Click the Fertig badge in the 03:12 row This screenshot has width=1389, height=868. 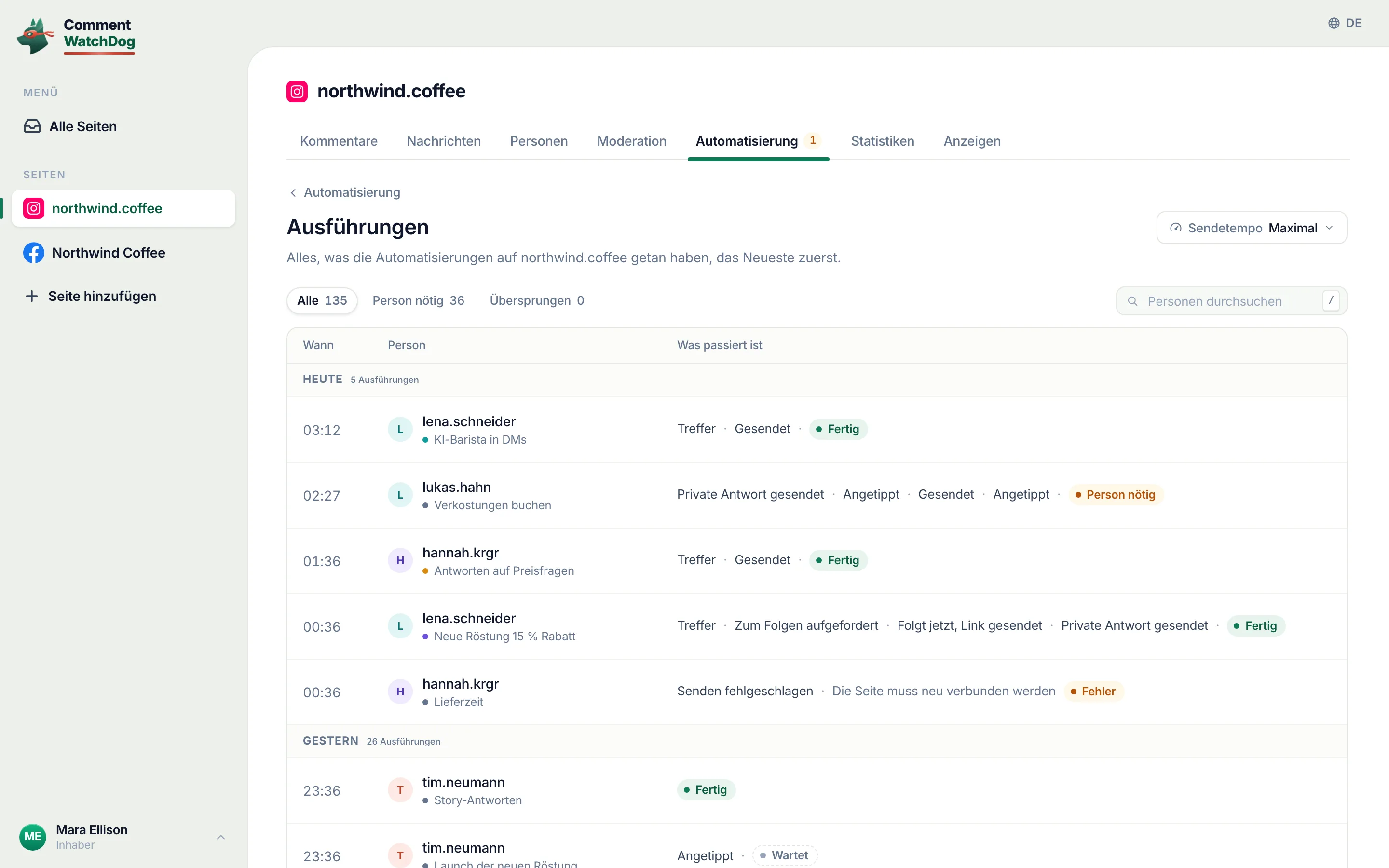click(838, 429)
